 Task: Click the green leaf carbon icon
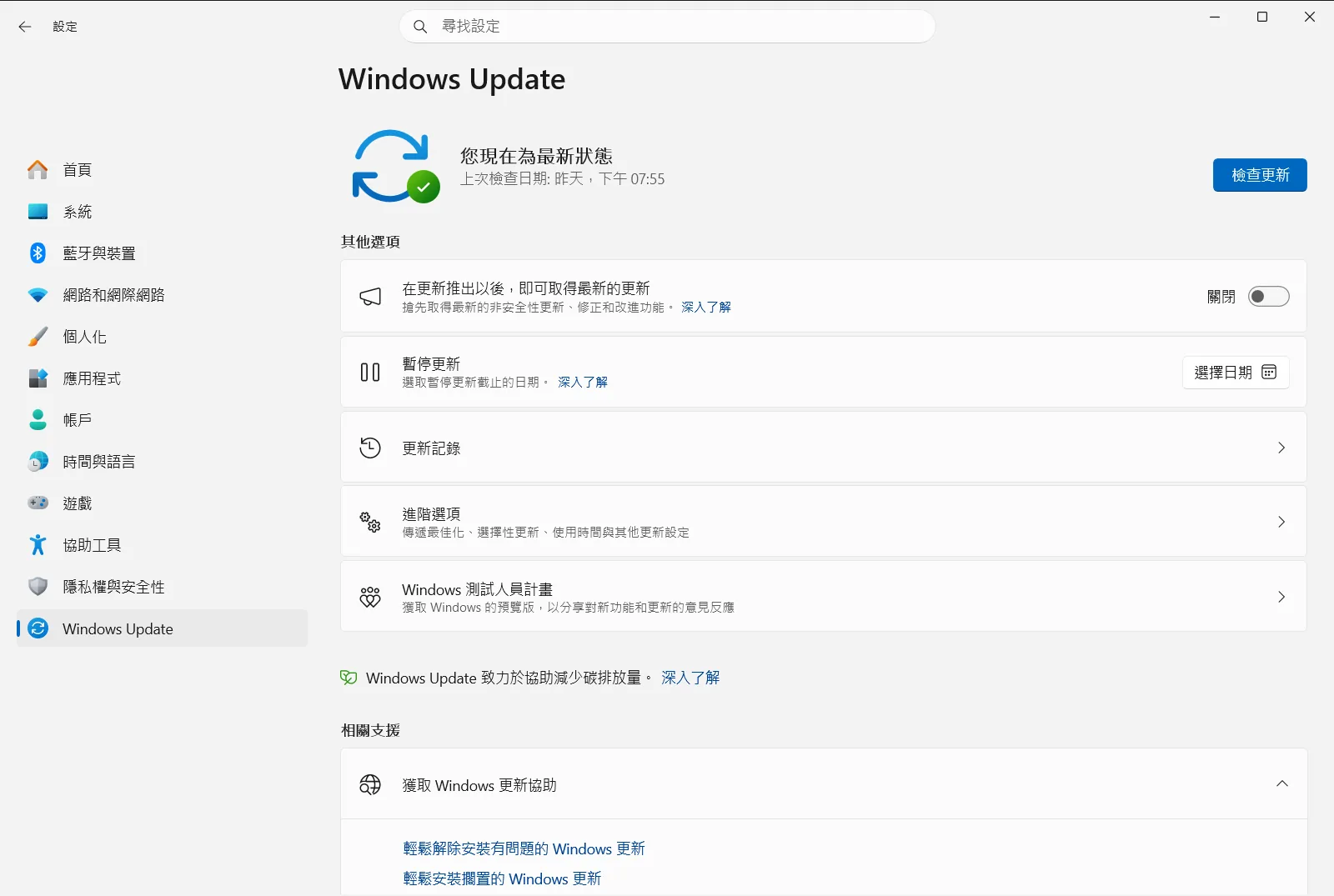(x=349, y=678)
